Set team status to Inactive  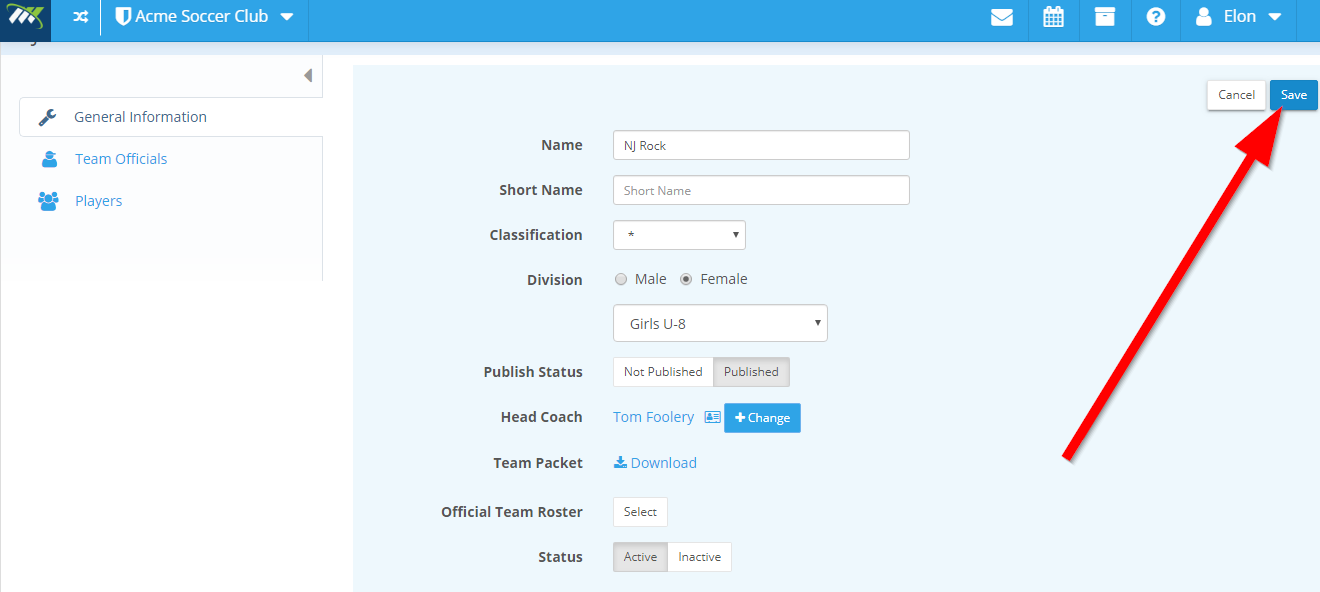tap(699, 557)
